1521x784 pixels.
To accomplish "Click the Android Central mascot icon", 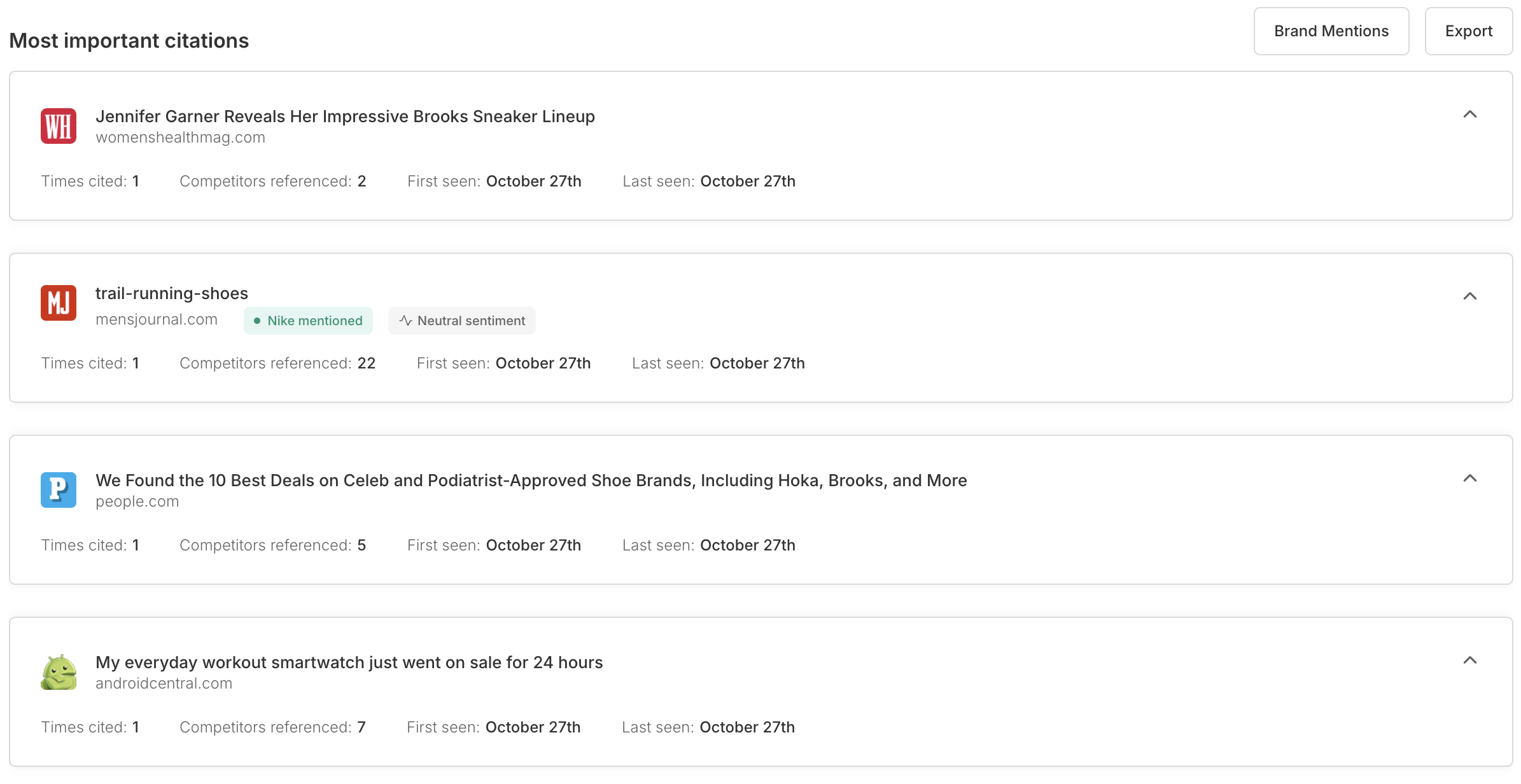I will [59, 672].
